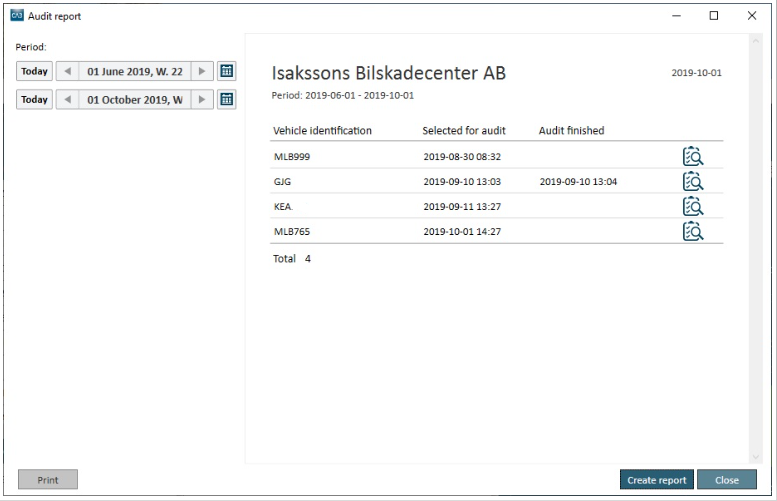The width and height of the screenshot is (777, 501).
Task: Select the Vehicle identification column header
Action: [x=322, y=131]
